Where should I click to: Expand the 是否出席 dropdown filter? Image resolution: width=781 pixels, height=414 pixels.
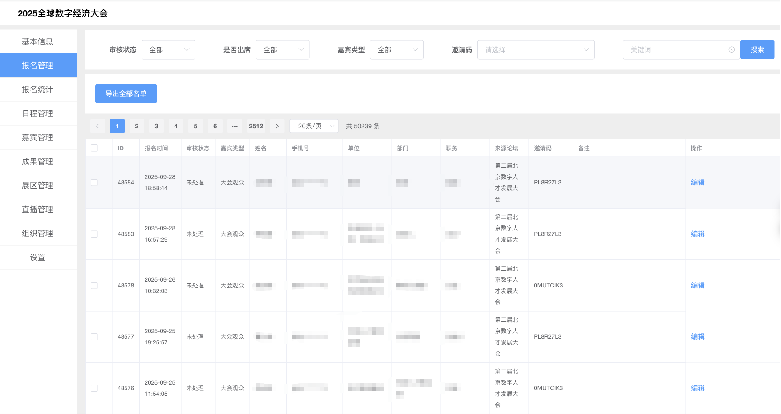(284, 49)
